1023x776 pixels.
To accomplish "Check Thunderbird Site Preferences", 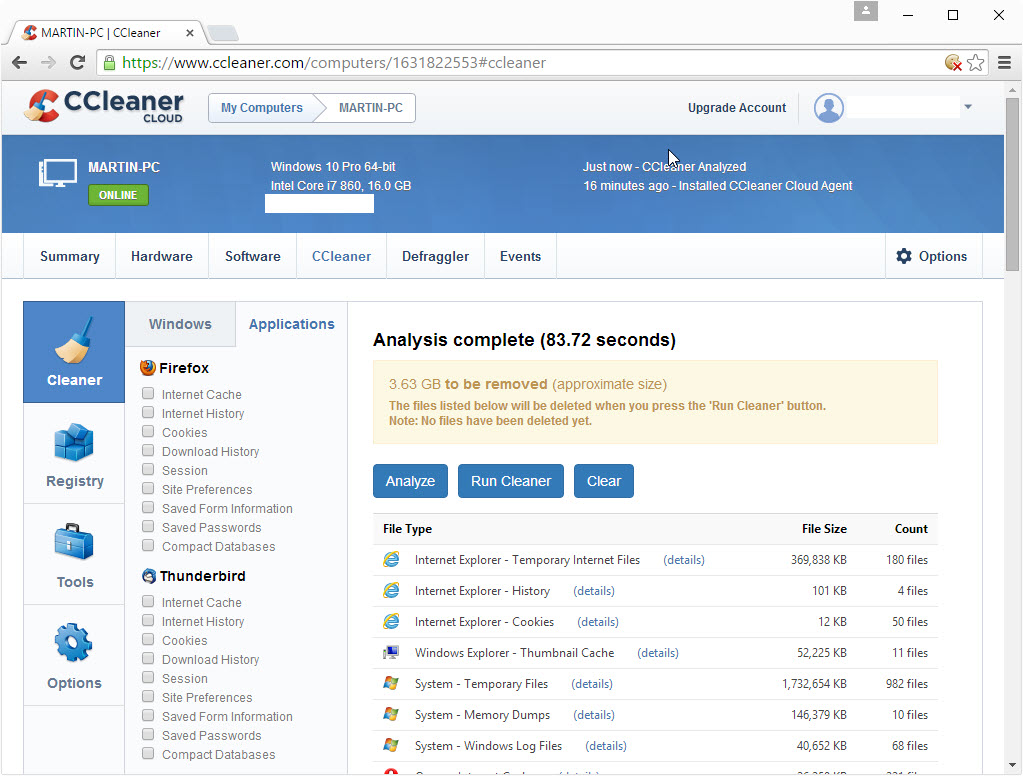I will click(148, 696).
